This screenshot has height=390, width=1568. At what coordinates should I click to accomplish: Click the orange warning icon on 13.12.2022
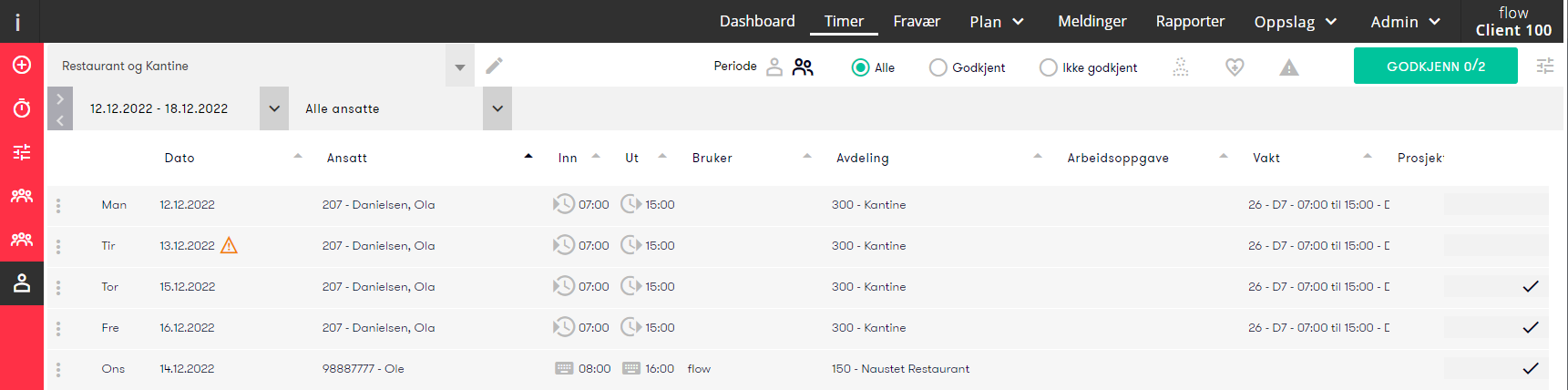[230, 245]
